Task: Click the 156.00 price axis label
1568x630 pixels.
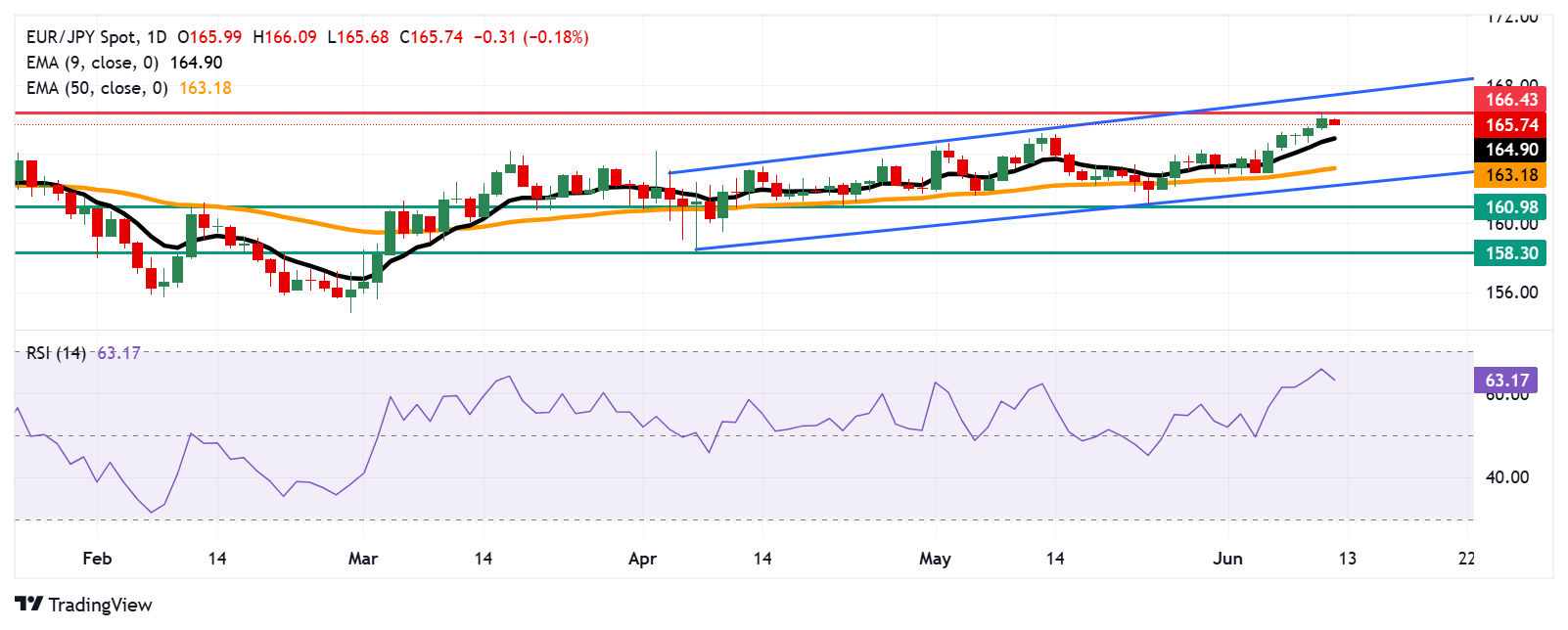Action: point(1512,292)
